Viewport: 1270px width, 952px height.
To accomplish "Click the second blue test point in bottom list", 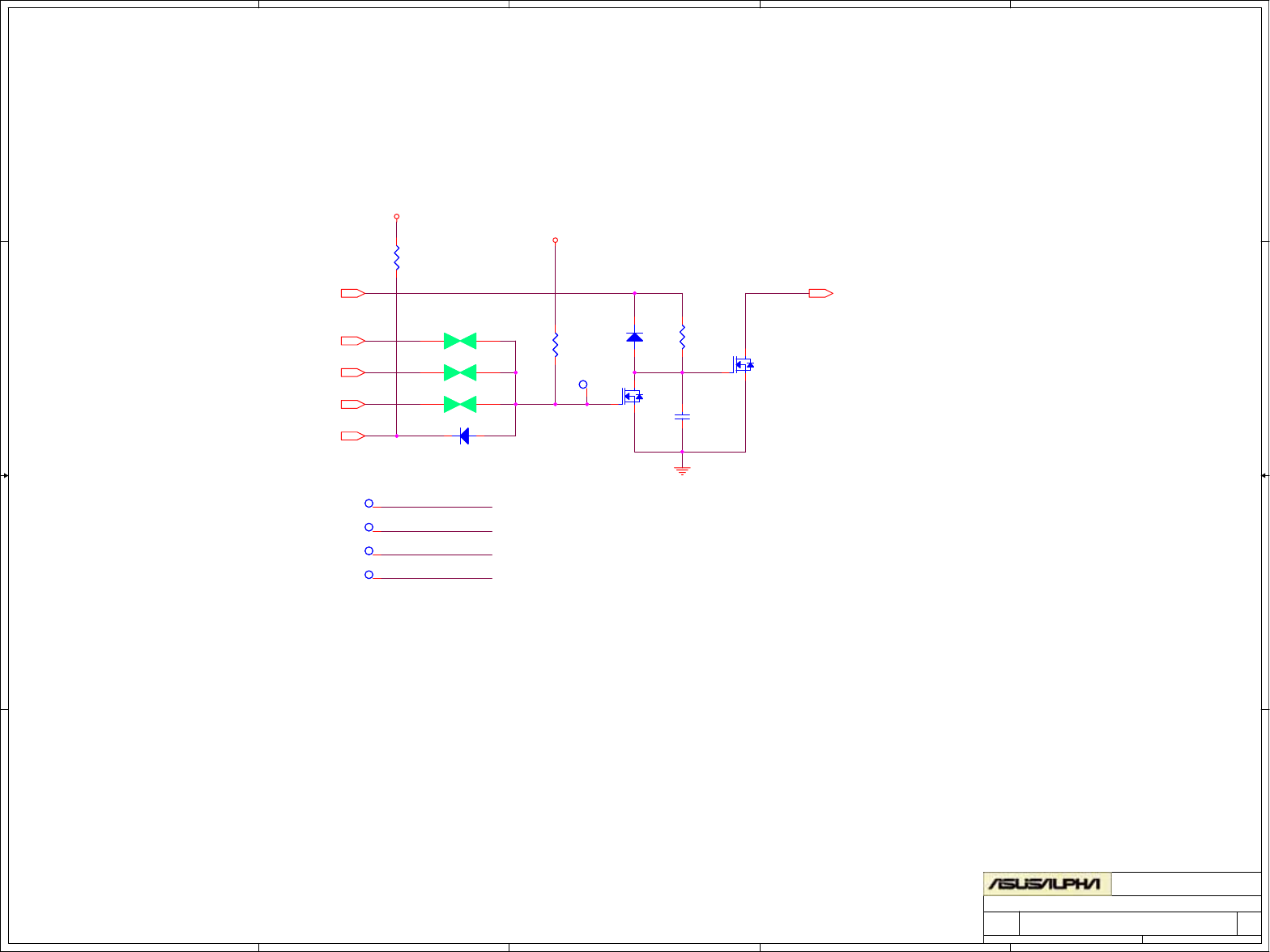I will click(369, 527).
